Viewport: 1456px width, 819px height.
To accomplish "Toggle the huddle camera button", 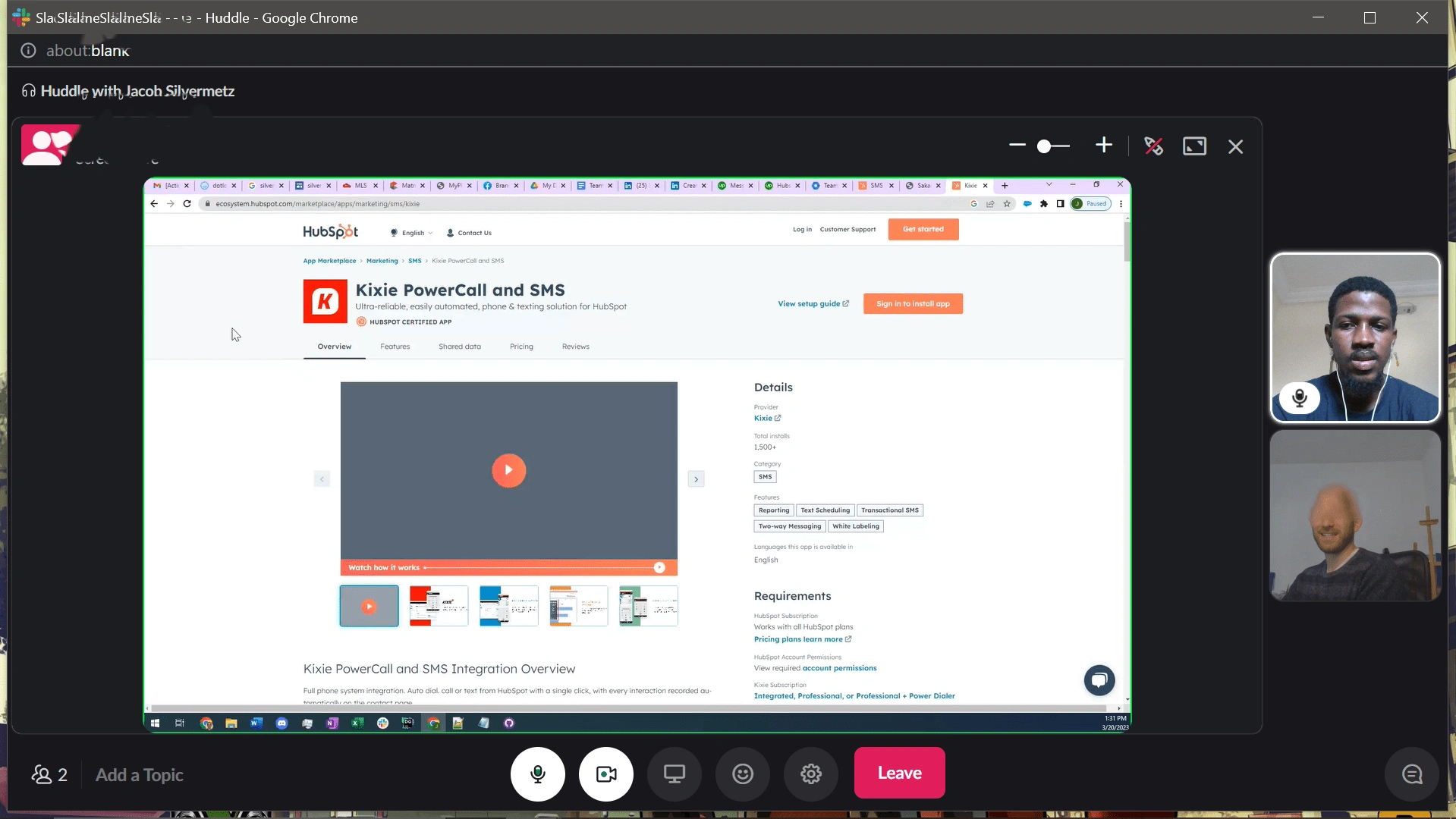I will (605, 773).
